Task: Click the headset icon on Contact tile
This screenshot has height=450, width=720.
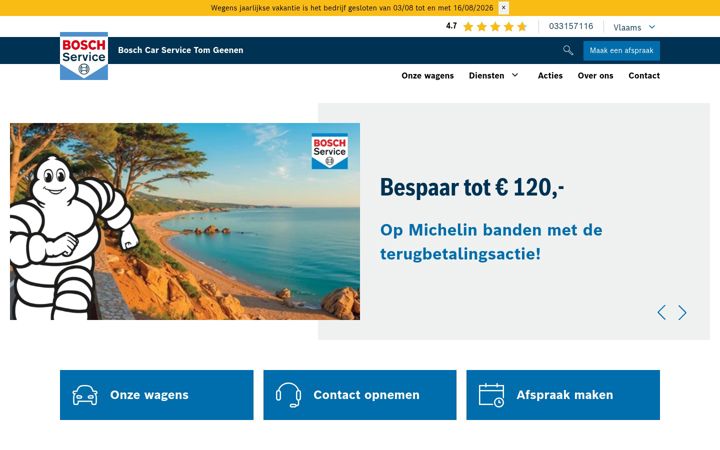Action: [x=288, y=395]
